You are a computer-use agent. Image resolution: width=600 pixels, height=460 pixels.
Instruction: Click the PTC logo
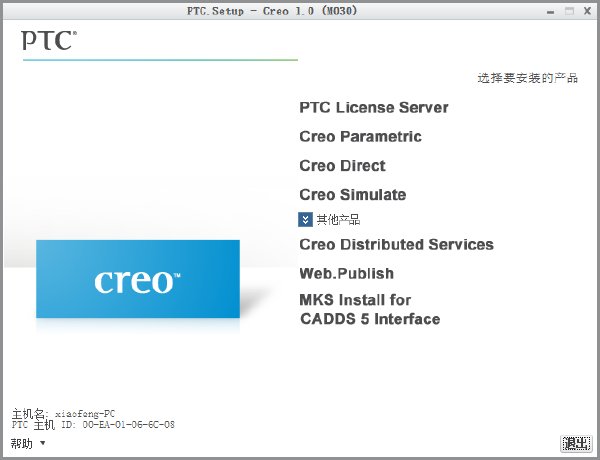pos(49,41)
